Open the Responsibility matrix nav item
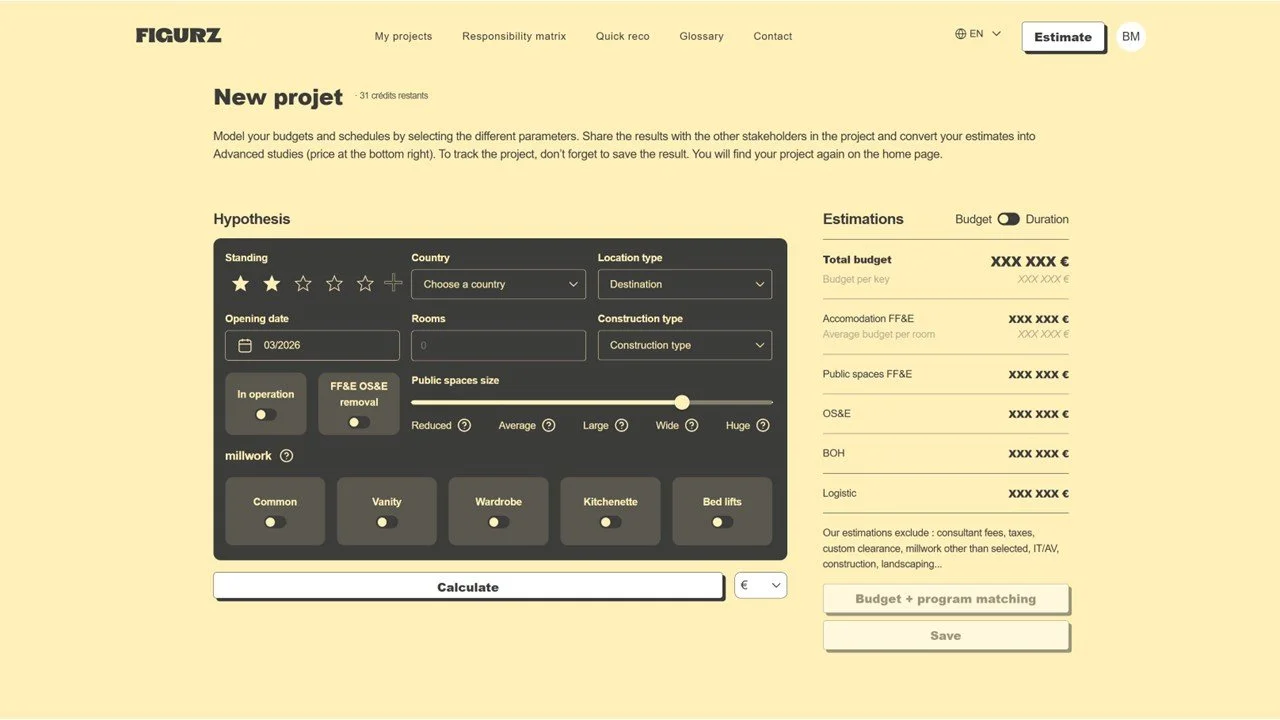 tap(514, 36)
